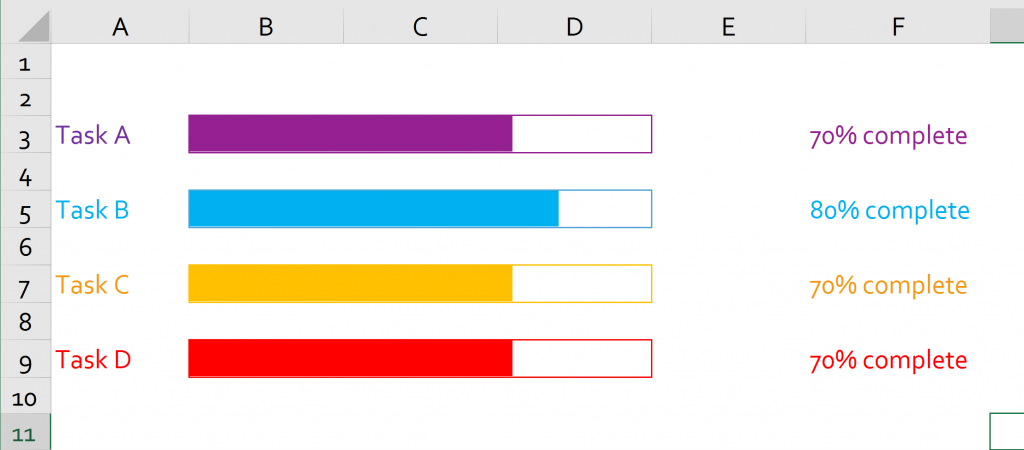Select column F header
Image resolution: width=1024 pixels, height=450 pixels.
click(x=898, y=26)
